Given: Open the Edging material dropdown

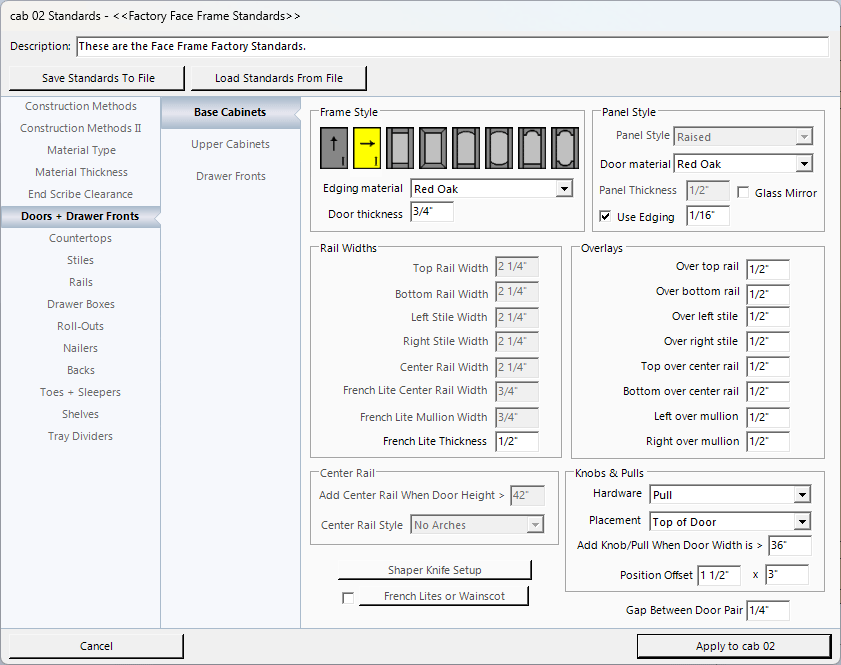Looking at the screenshot, I should (563, 188).
